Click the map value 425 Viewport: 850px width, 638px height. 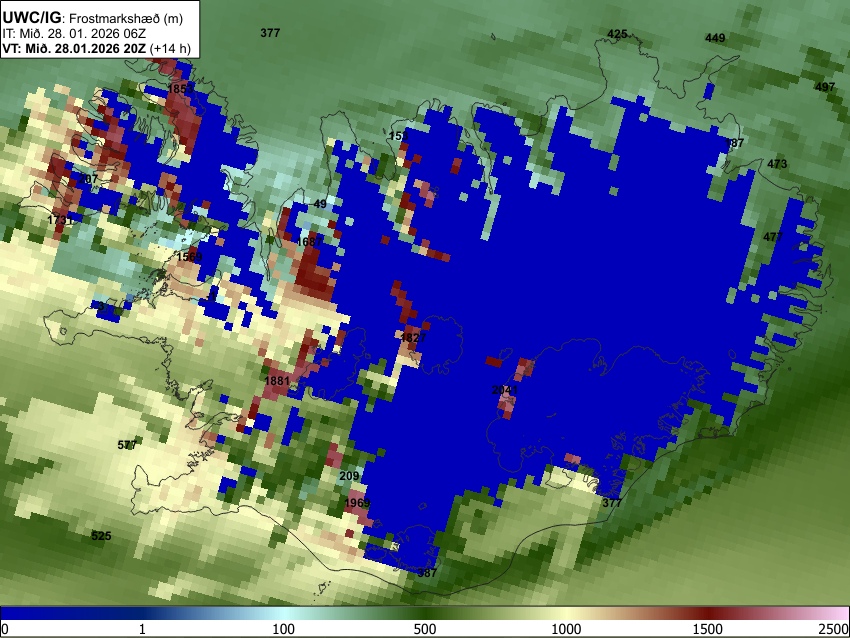click(x=617, y=34)
